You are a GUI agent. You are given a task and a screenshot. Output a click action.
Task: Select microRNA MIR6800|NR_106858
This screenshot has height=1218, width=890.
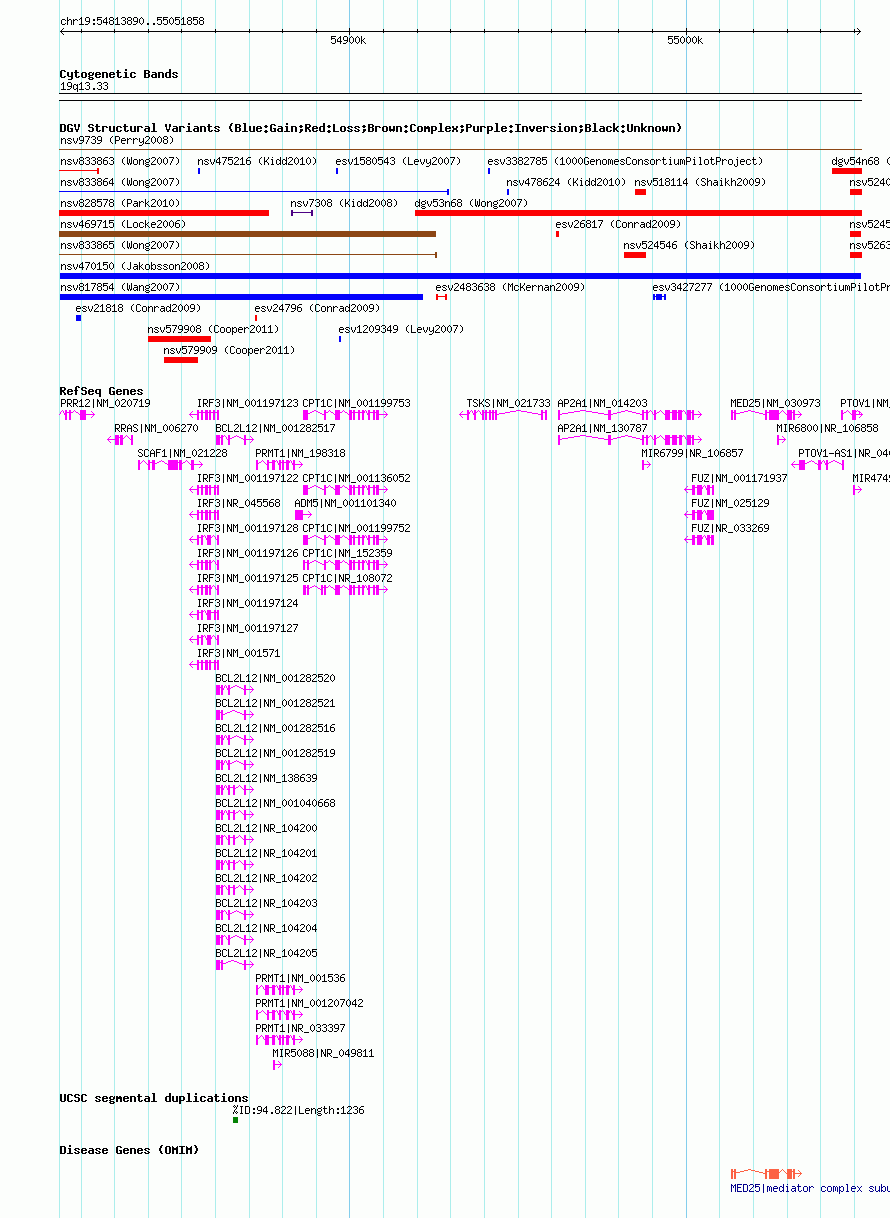[827, 428]
